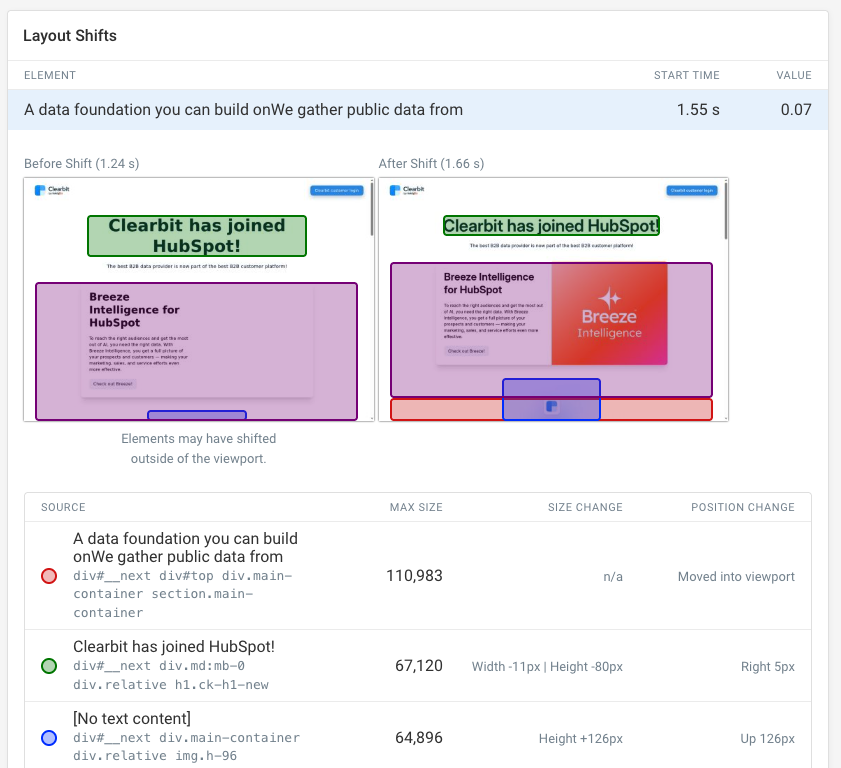Click the Before Shift preview scrollbar
The width and height of the screenshot is (841, 768).
[x=372, y=210]
